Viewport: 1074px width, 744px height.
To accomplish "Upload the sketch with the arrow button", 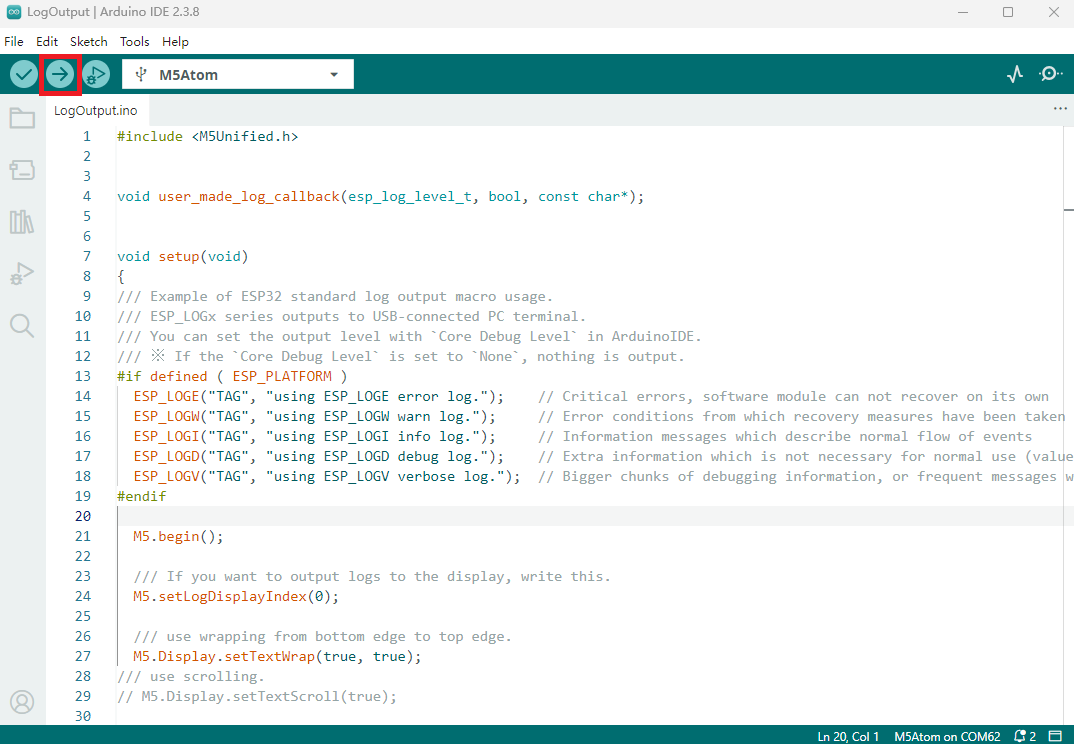I will (x=60, y=74).
